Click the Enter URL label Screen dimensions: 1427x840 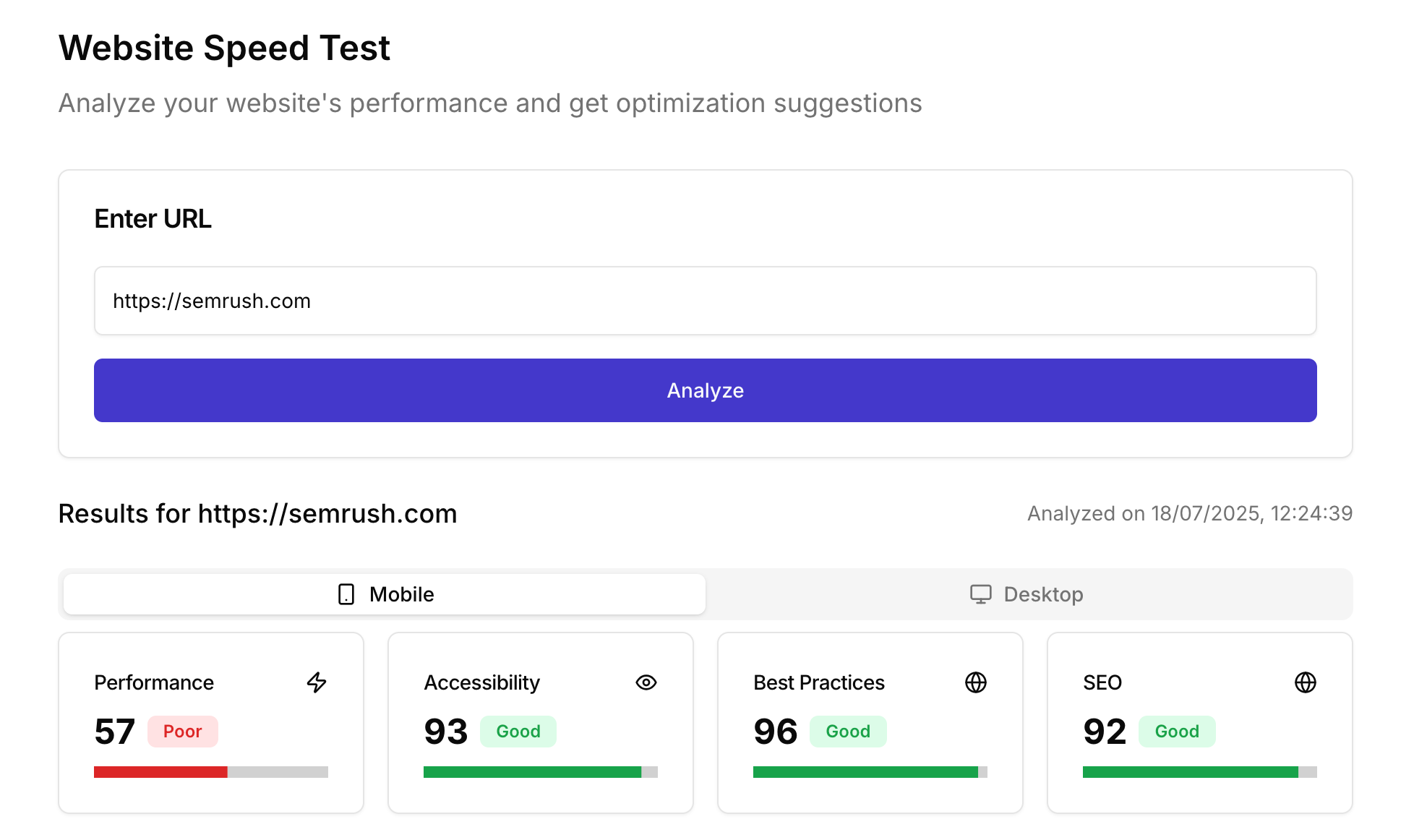pos(153,219)
